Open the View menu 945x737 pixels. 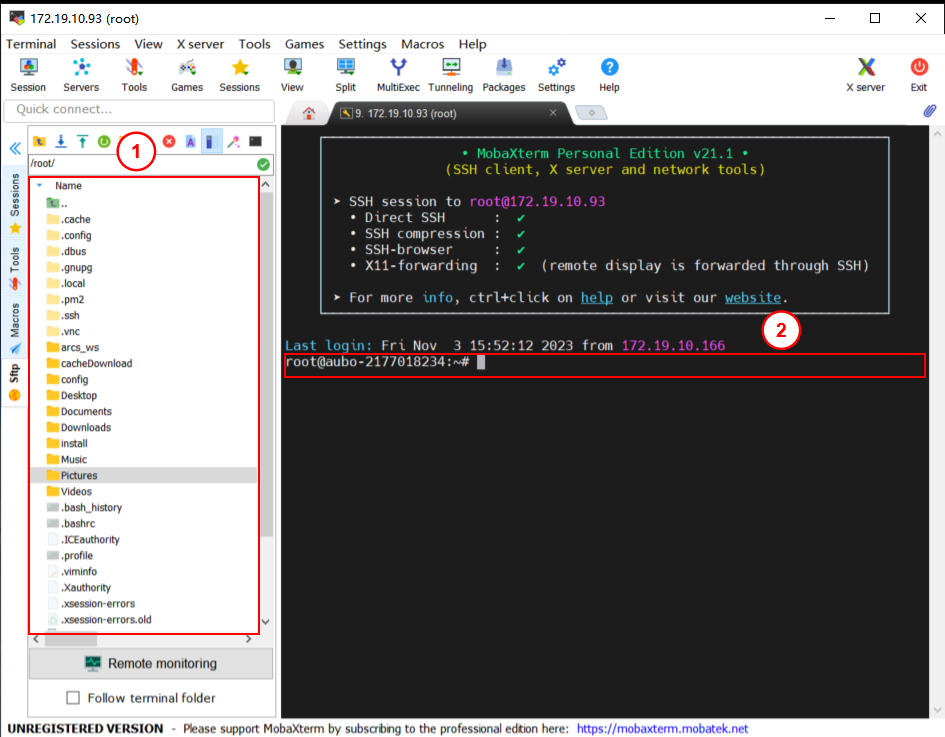(148, 44)
